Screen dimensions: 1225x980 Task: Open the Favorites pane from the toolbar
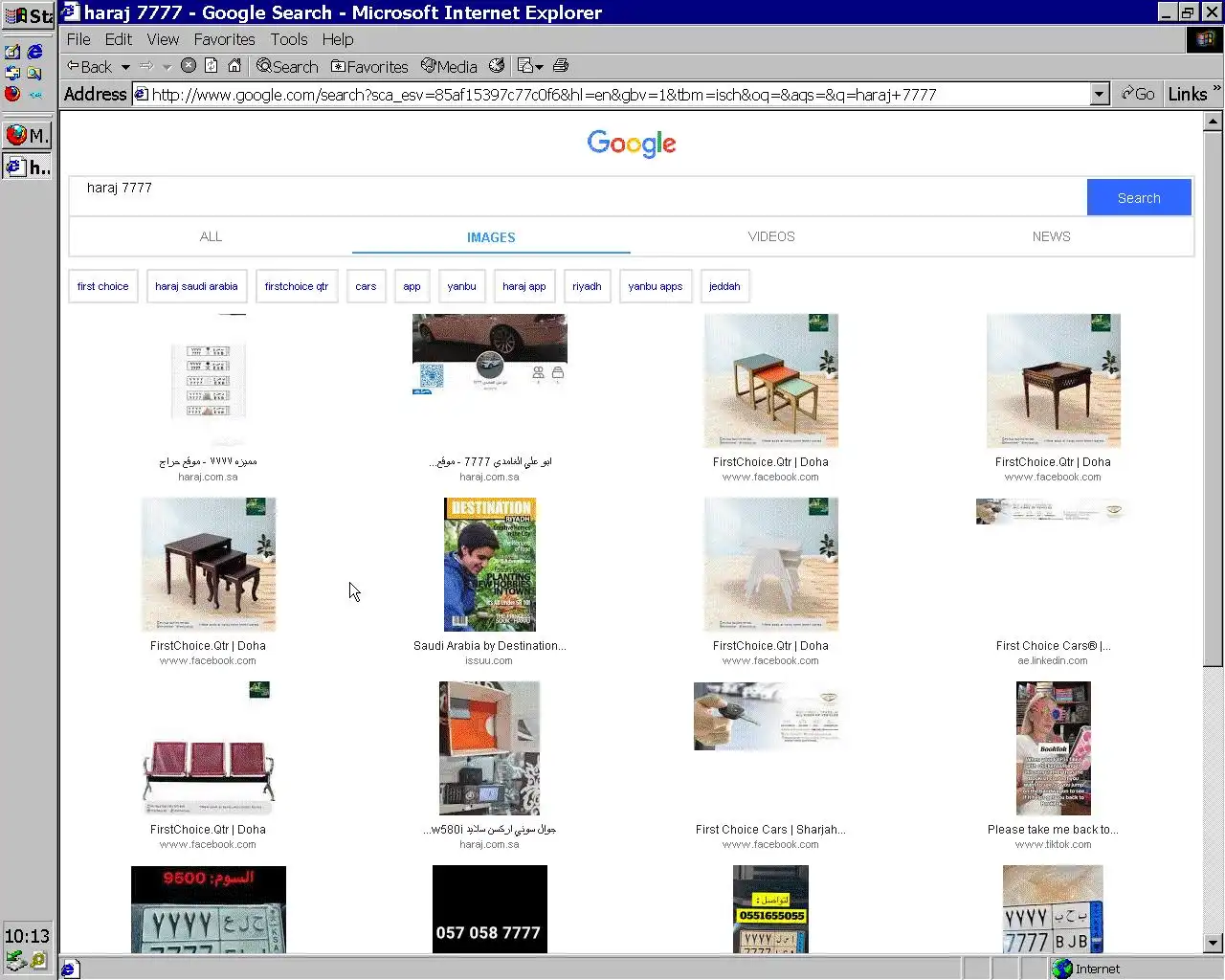tap(369, 66)
